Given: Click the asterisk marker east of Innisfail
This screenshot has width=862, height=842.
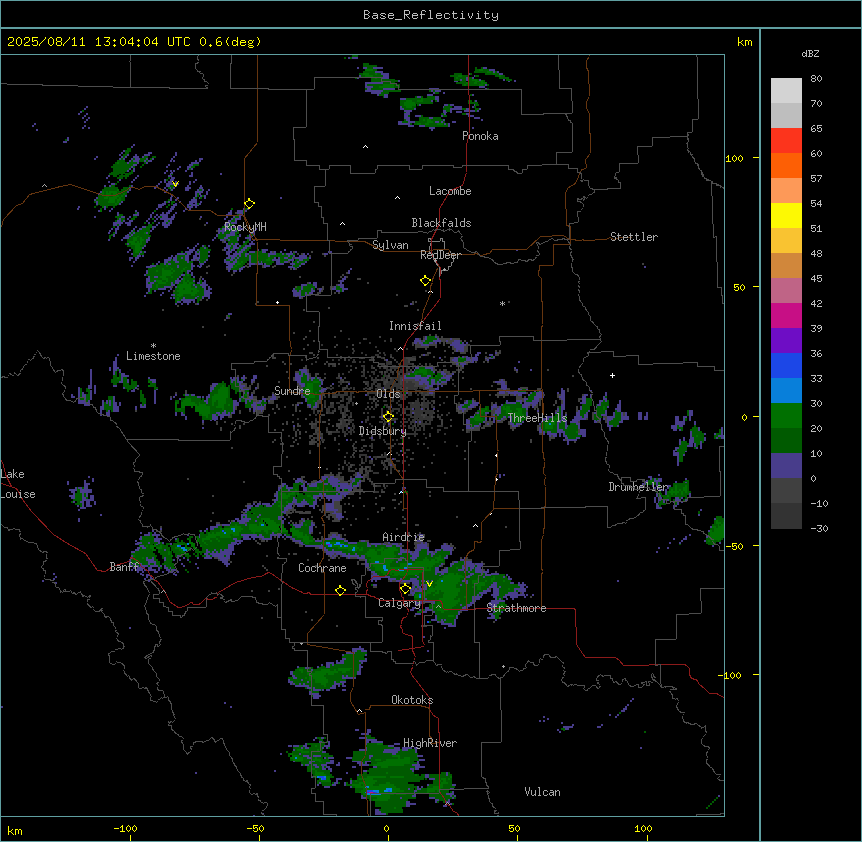Looking at the screenshot, I should click(502, 303).
